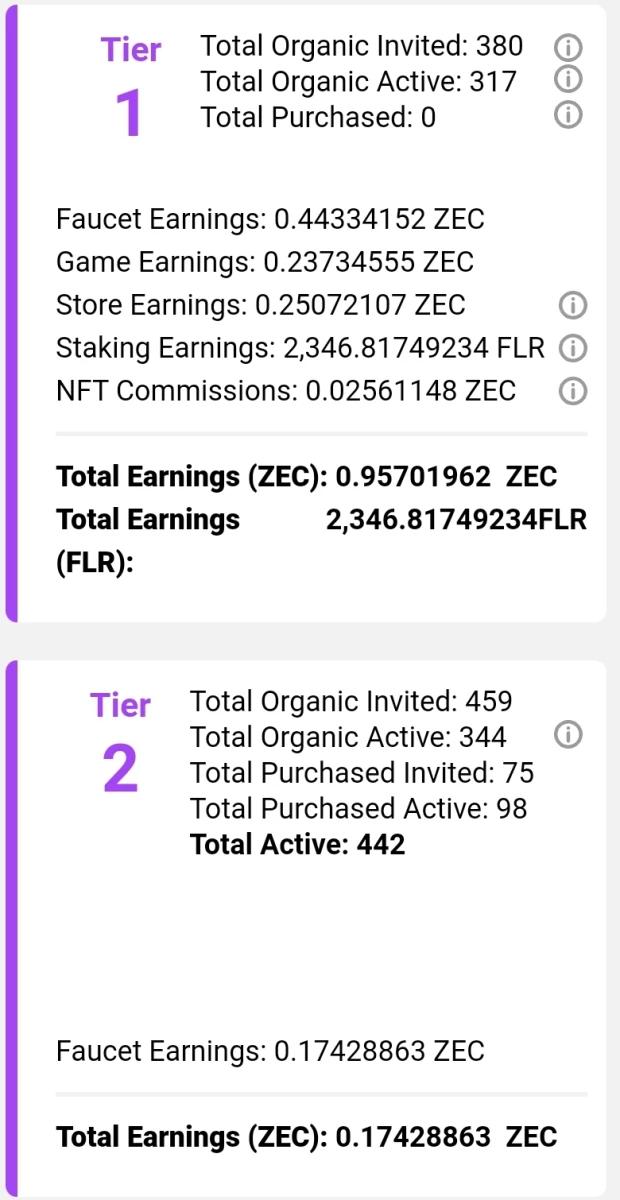Viewport: 620px width, 1200px height.
Task: Click Tier 2 Total Earnings (ZEC) row
Action: [307, 1137]
